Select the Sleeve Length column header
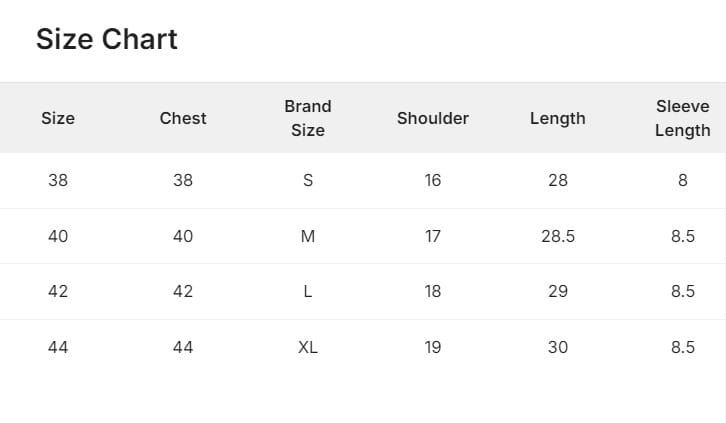This screenshot has height=423, width=726. [683, 118]
